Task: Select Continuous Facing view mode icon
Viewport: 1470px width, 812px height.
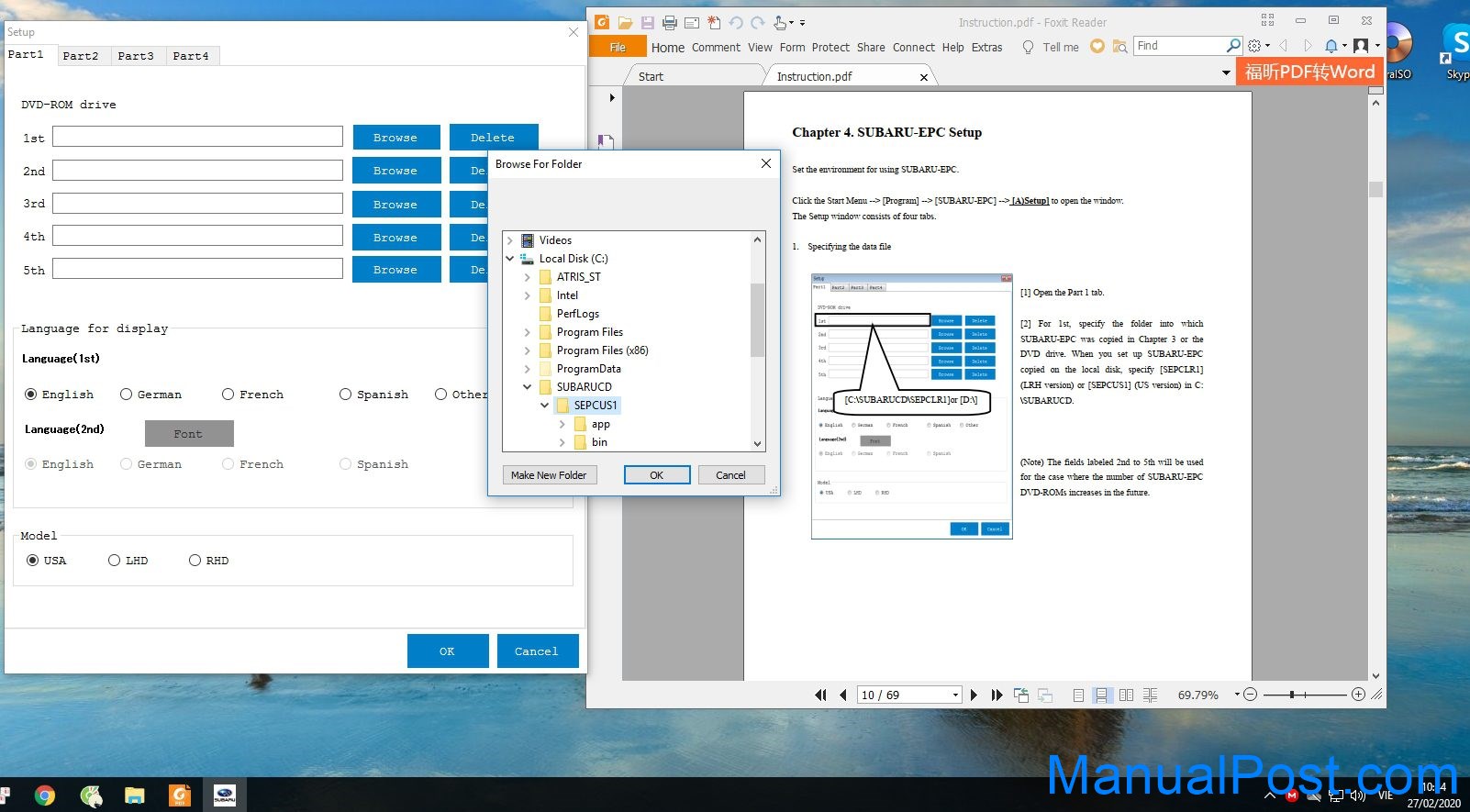Action: tap(1150, 695)
